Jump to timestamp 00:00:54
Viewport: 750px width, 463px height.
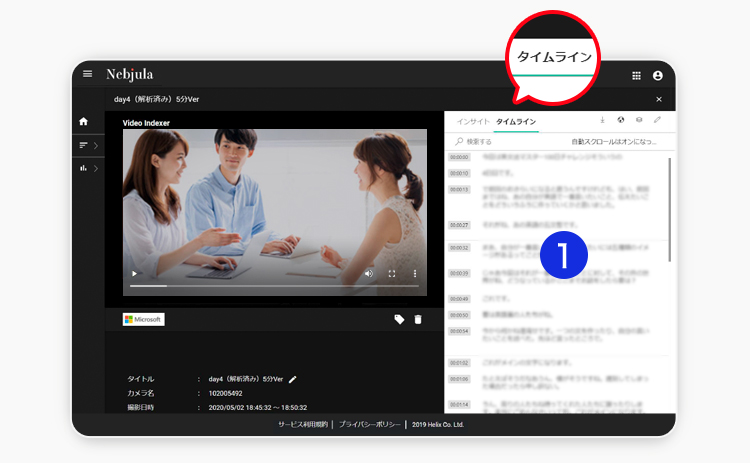point(459,331)
